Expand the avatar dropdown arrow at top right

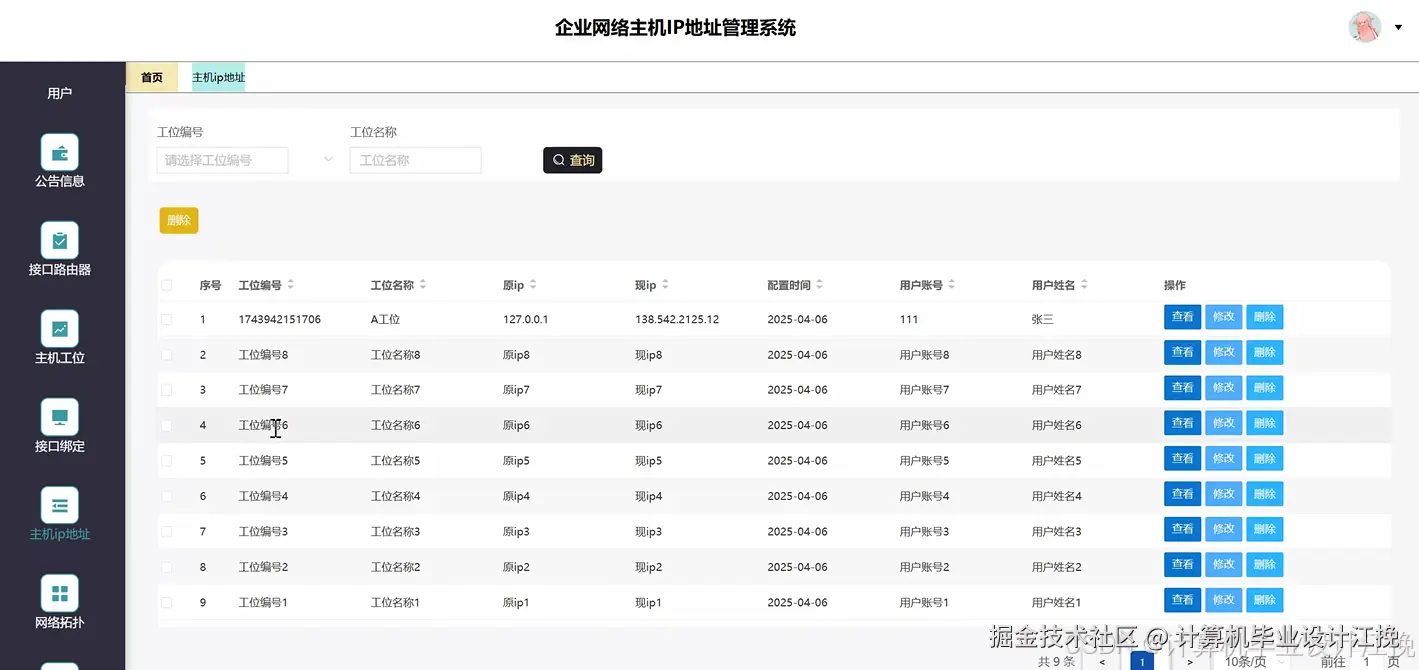(1396, 27)
